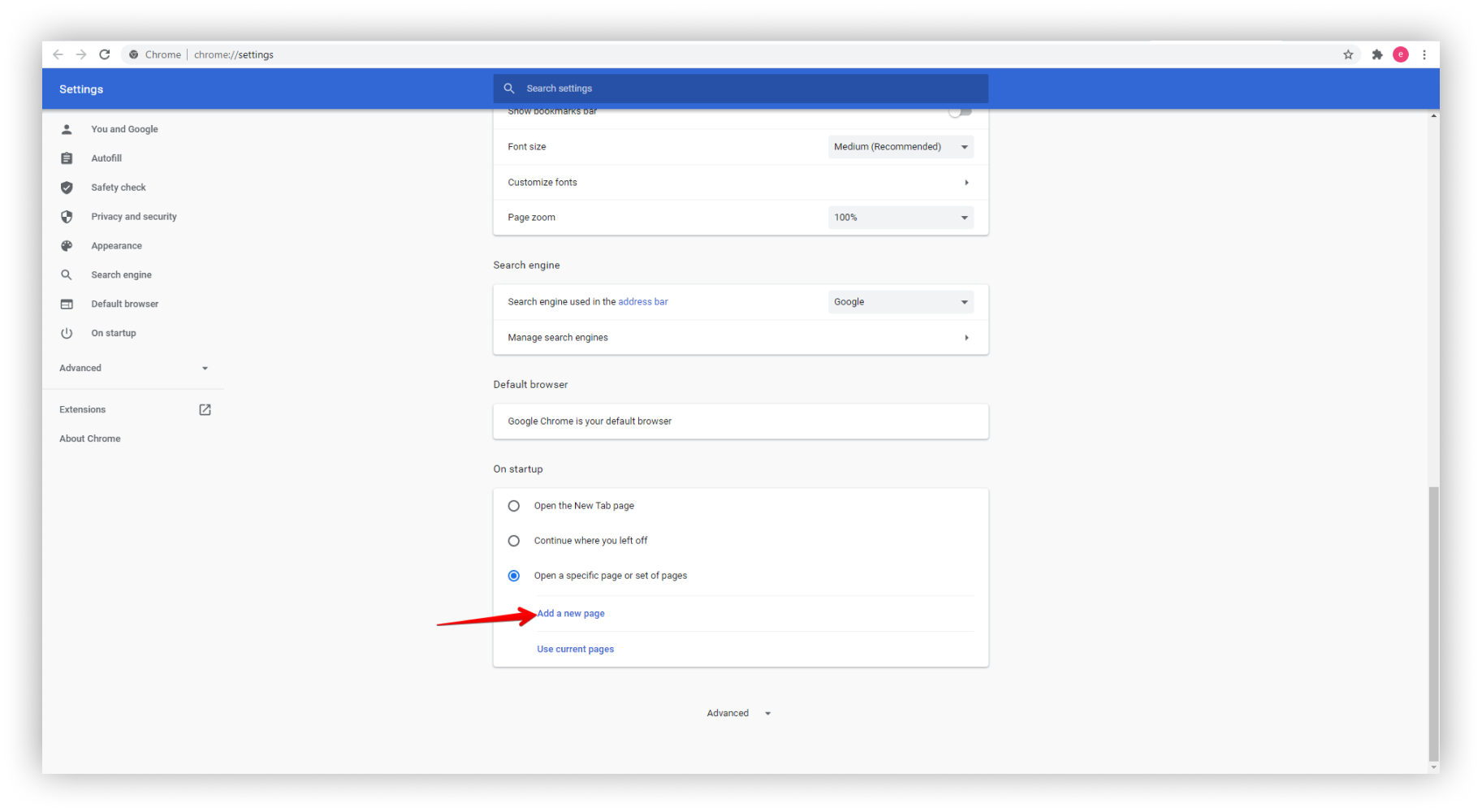
Task: Click the Search engine magnifier icon in sidebar
Action: pos(67,275)
